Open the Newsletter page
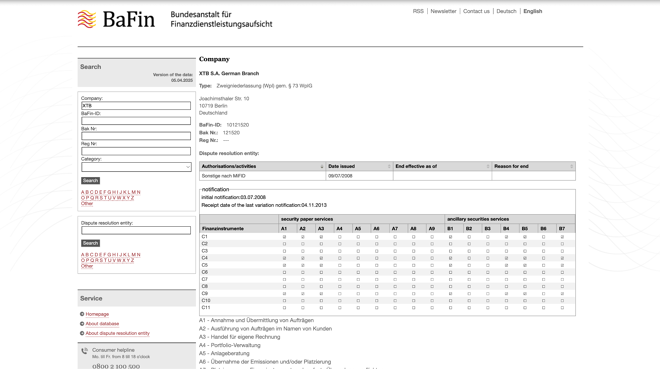The height and width of the screenshot is (369, 660). pos(443,11)
